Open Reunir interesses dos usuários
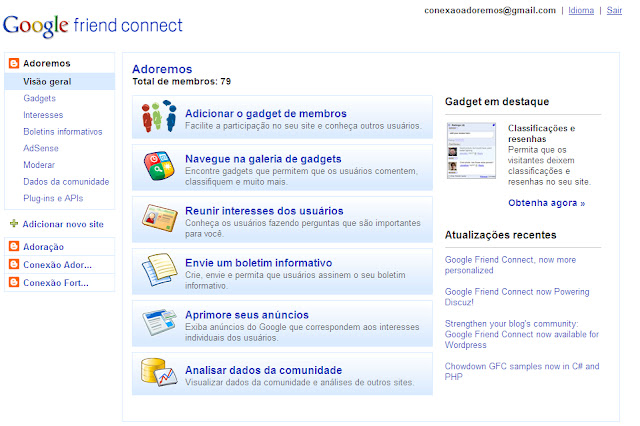Viewport: 640px width, 426px height. [x=264, y=211]
